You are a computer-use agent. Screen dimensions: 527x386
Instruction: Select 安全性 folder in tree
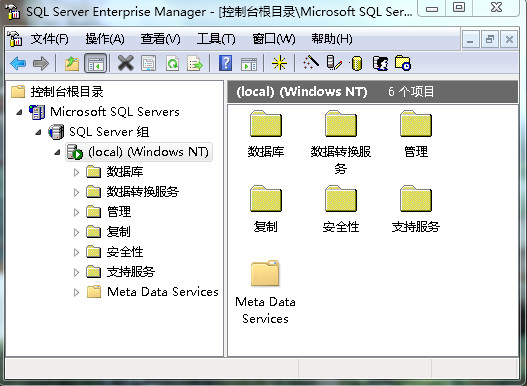click(x=125, y=252)
